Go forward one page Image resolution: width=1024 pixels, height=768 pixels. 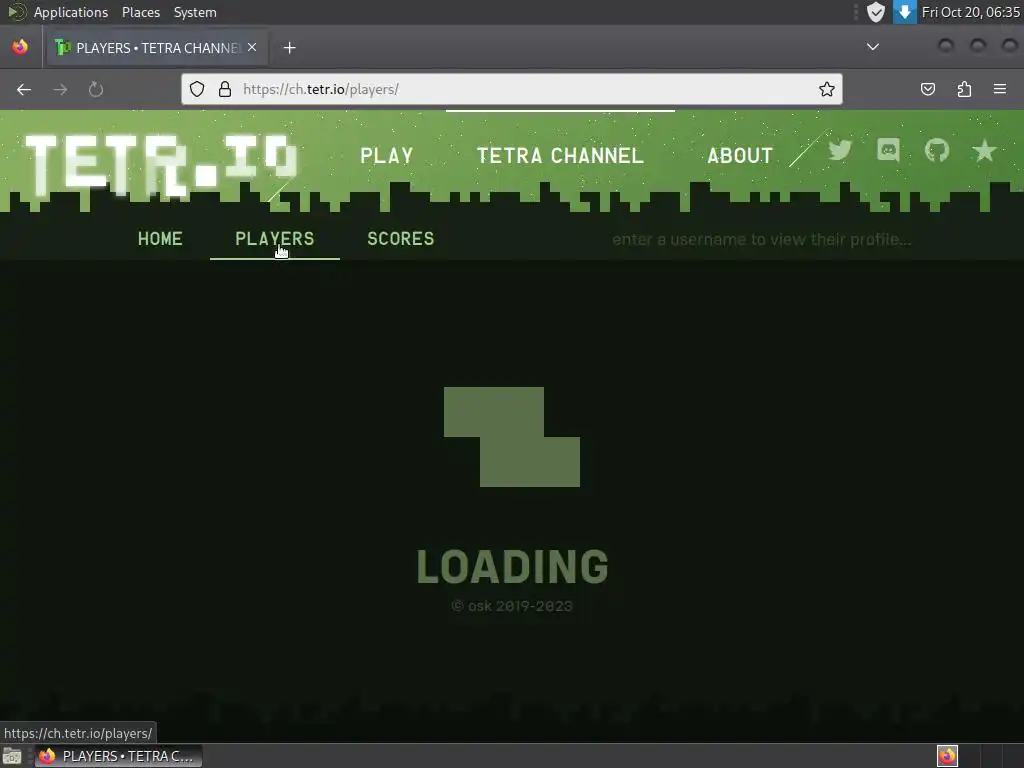click(x=60, y=89)
